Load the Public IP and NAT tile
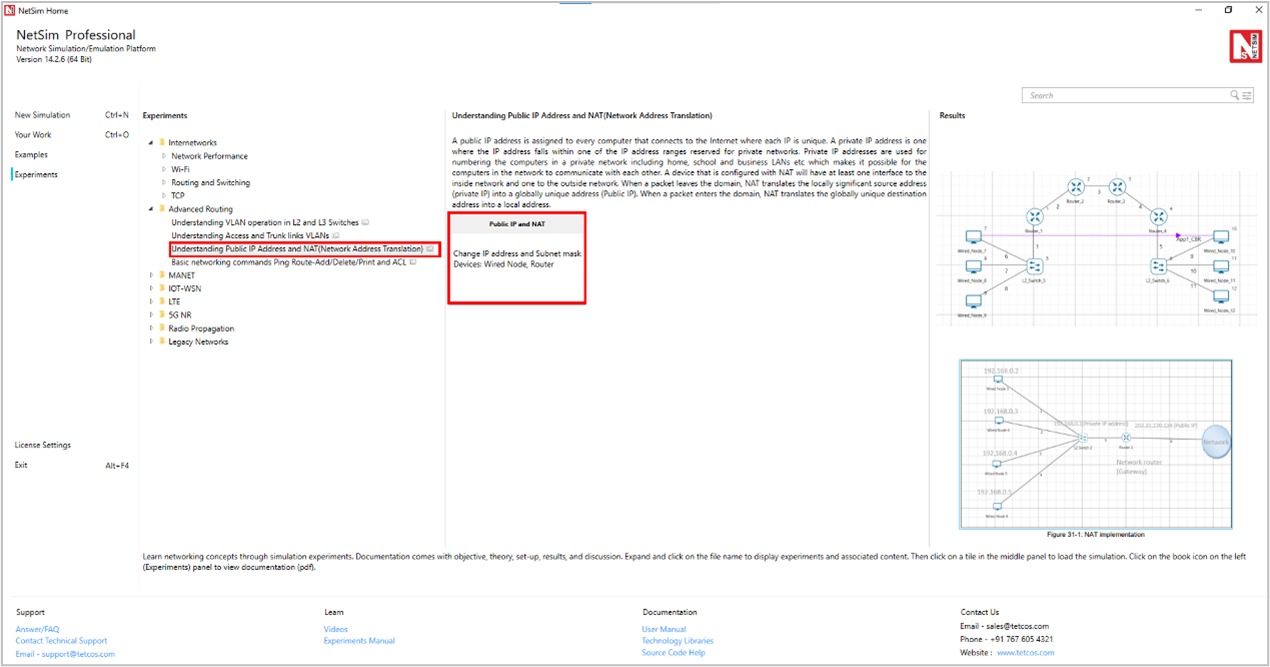The width and height of the screenshot is (1270, 667). click(x=516, y=257)
